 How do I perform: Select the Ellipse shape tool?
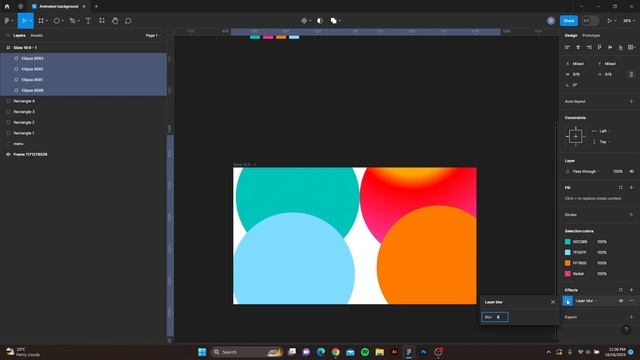57,21
